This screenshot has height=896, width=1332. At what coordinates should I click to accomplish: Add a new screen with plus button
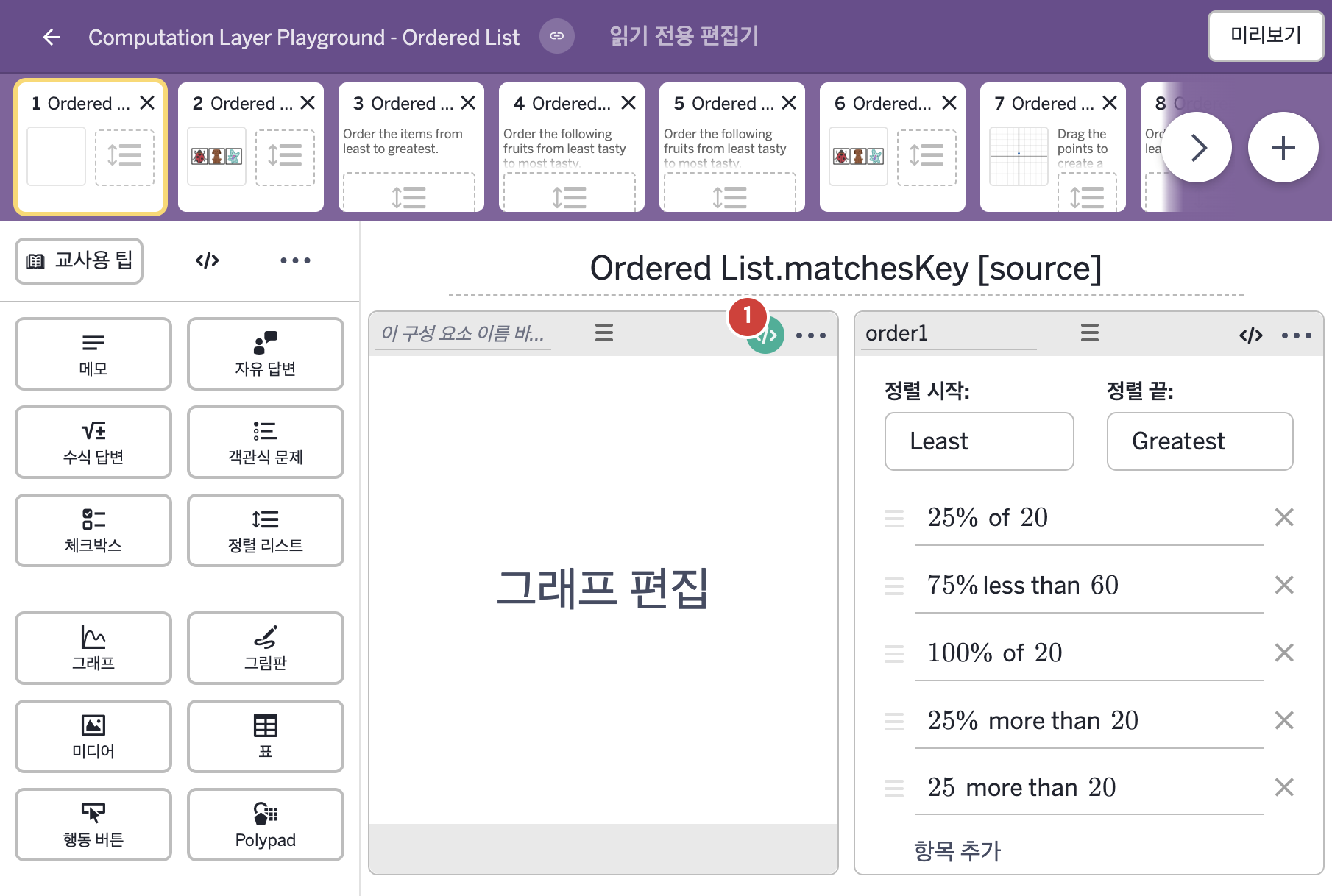(x=1283, y=147)
